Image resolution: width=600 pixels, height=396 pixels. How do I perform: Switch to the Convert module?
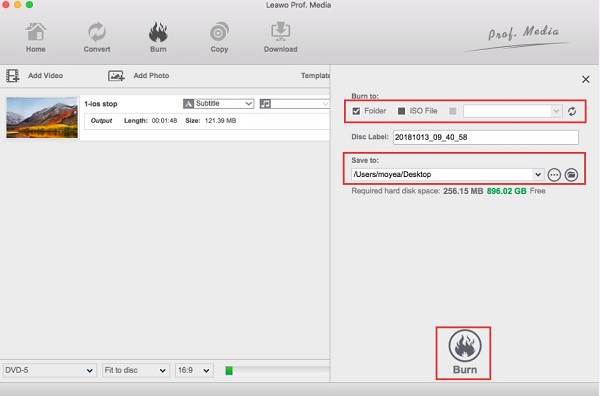click(97, 32)
